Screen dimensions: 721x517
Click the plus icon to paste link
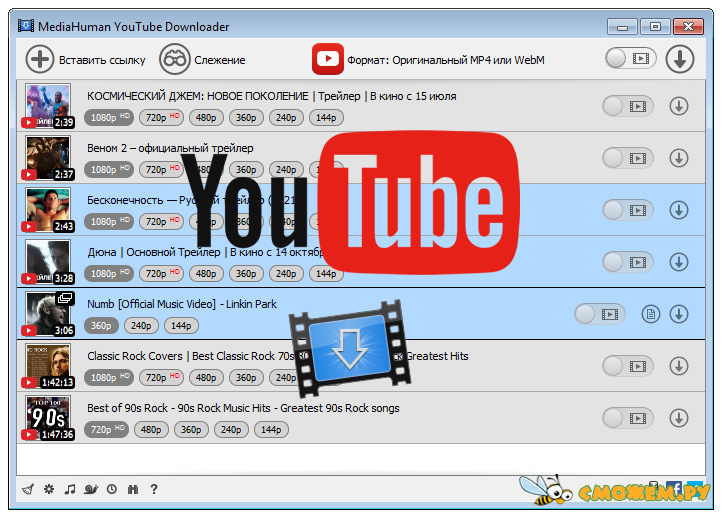pyautogui.click(x=40, y=59)
